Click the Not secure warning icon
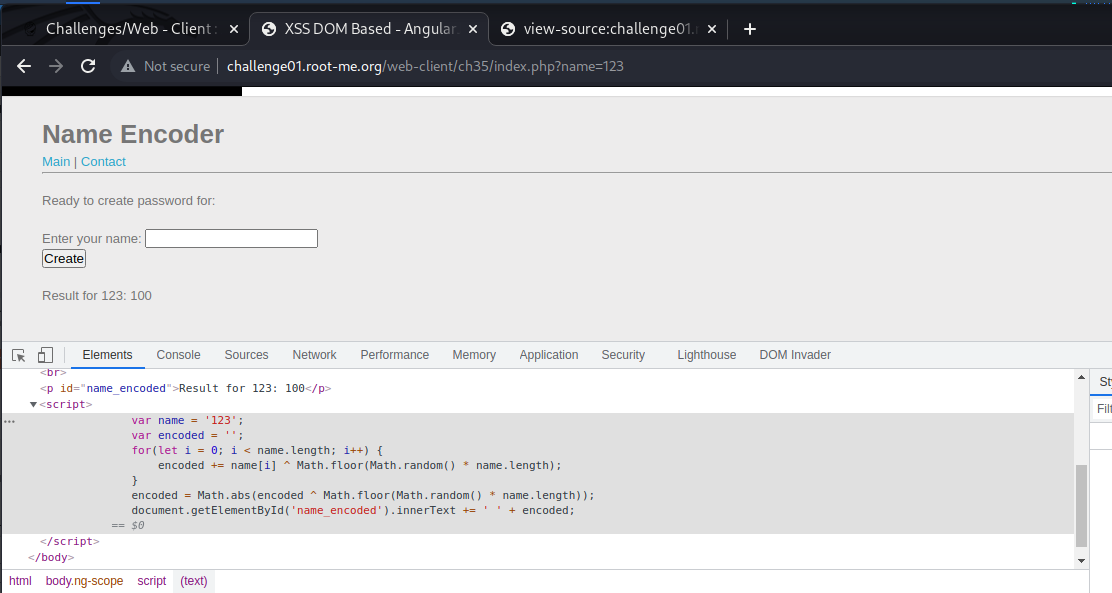1112x593 pixels. [x=128, y=66]
